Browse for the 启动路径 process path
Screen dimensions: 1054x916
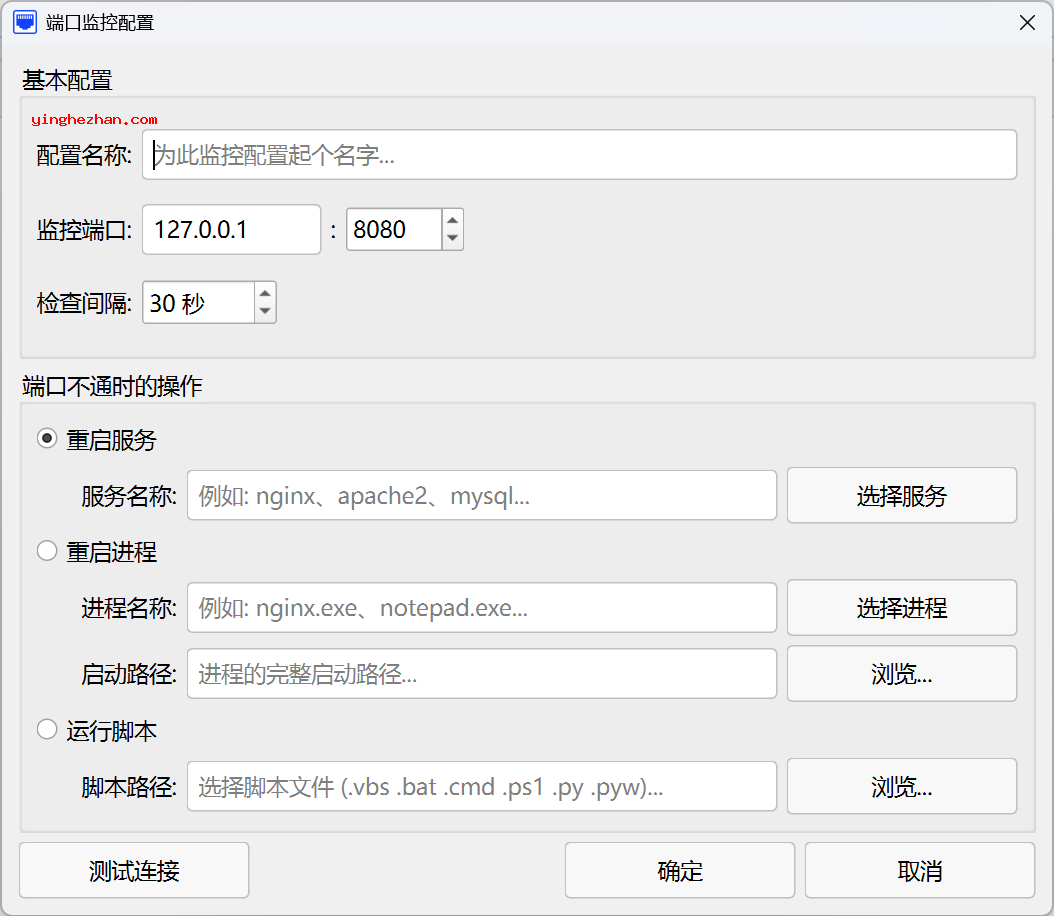(901, 673)
